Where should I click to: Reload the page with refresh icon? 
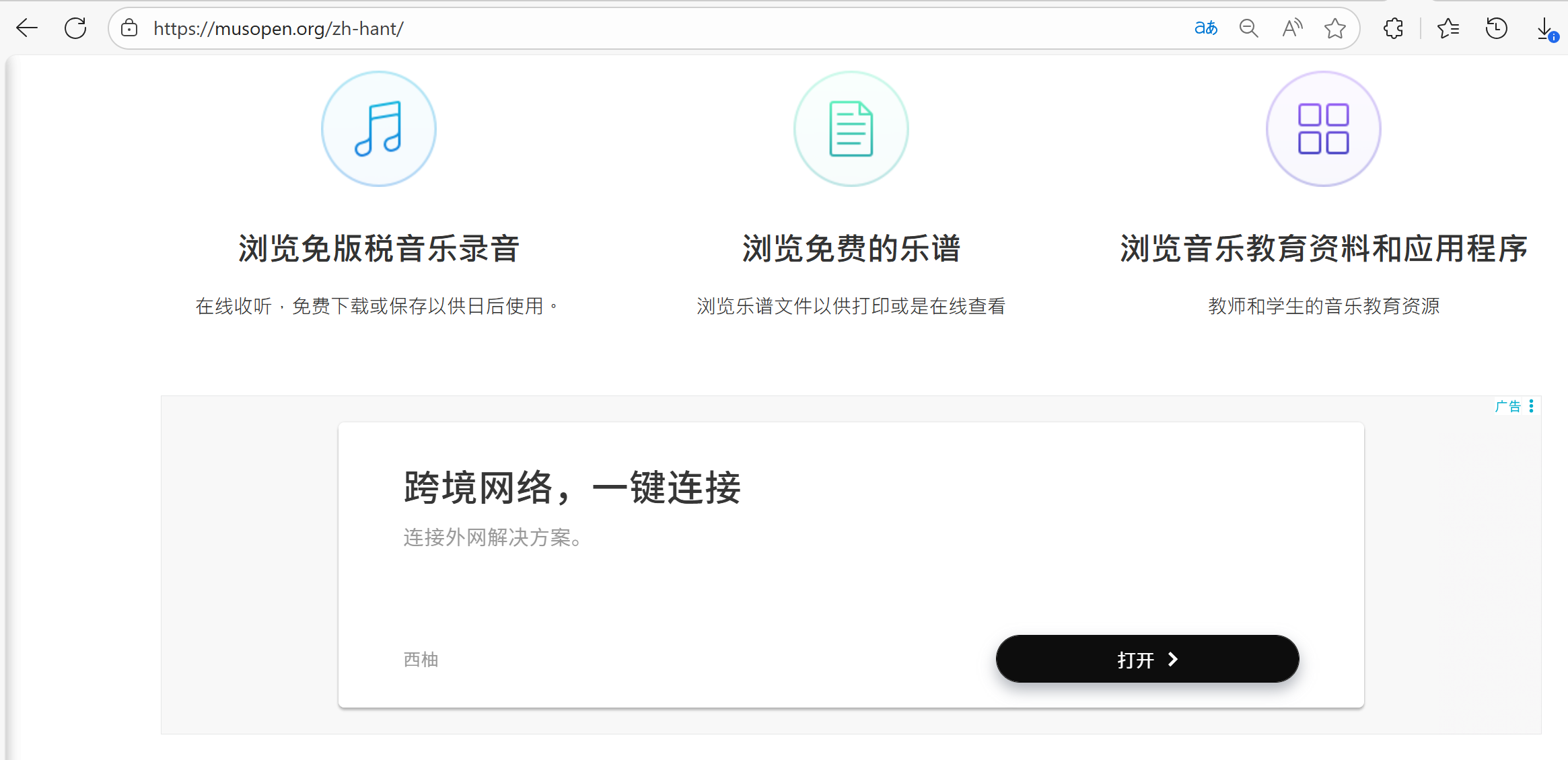point(75,28)
